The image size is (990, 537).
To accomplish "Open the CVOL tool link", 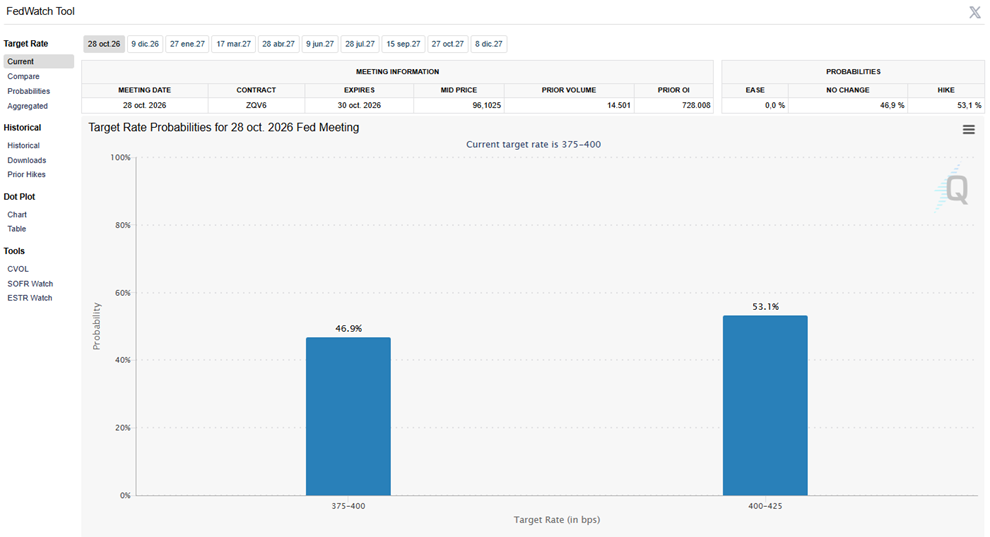I will coord(18,269).
